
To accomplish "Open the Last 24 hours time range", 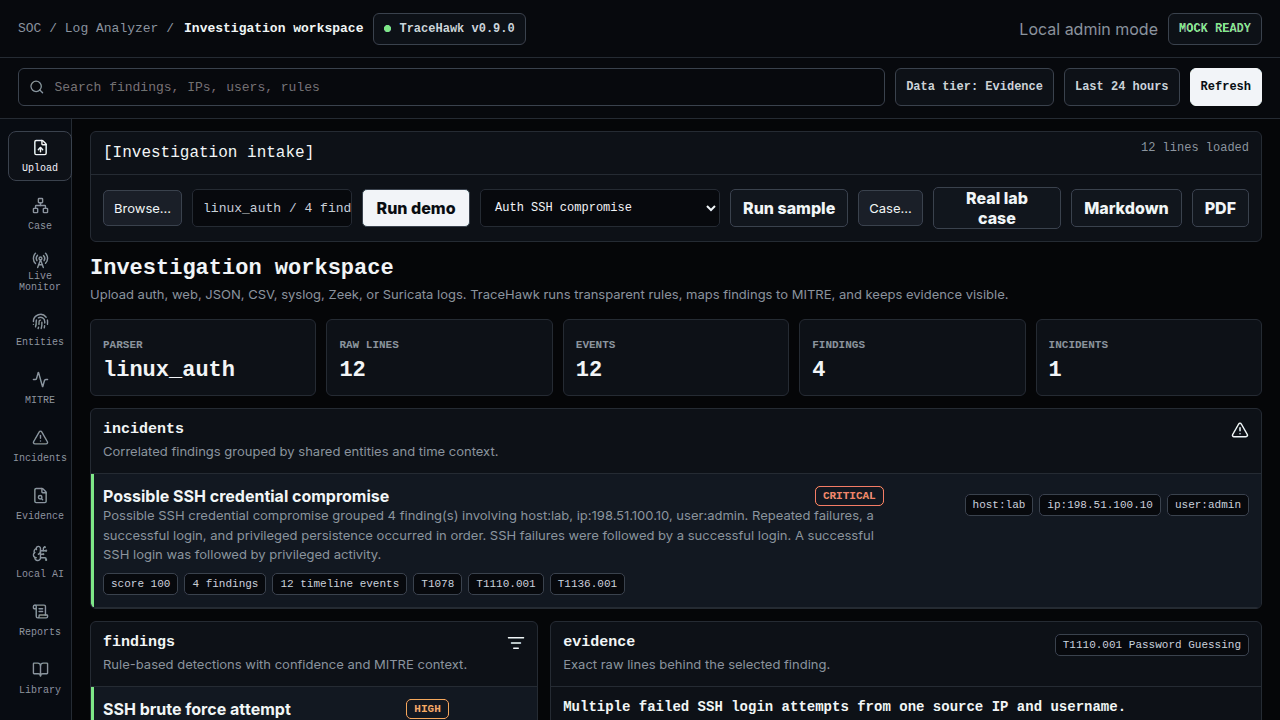I will point(1122,87).
